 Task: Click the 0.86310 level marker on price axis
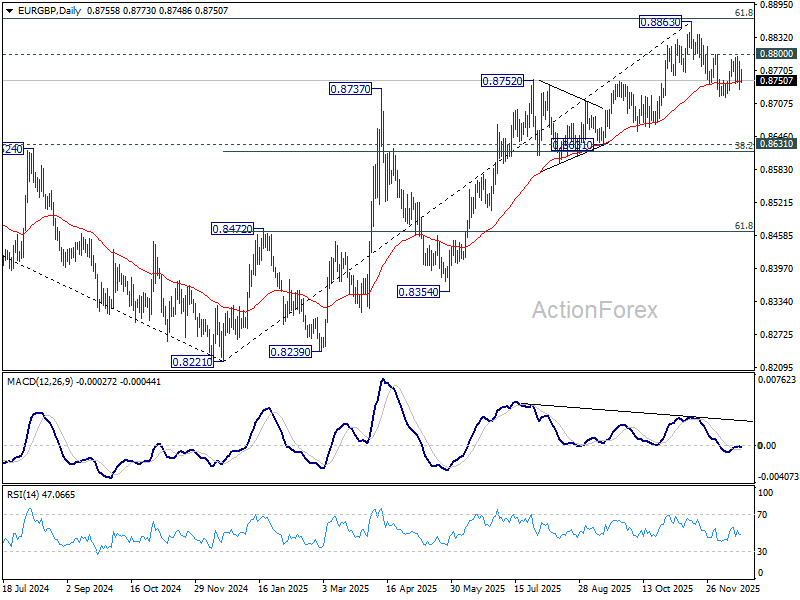[x=776, y=143]
